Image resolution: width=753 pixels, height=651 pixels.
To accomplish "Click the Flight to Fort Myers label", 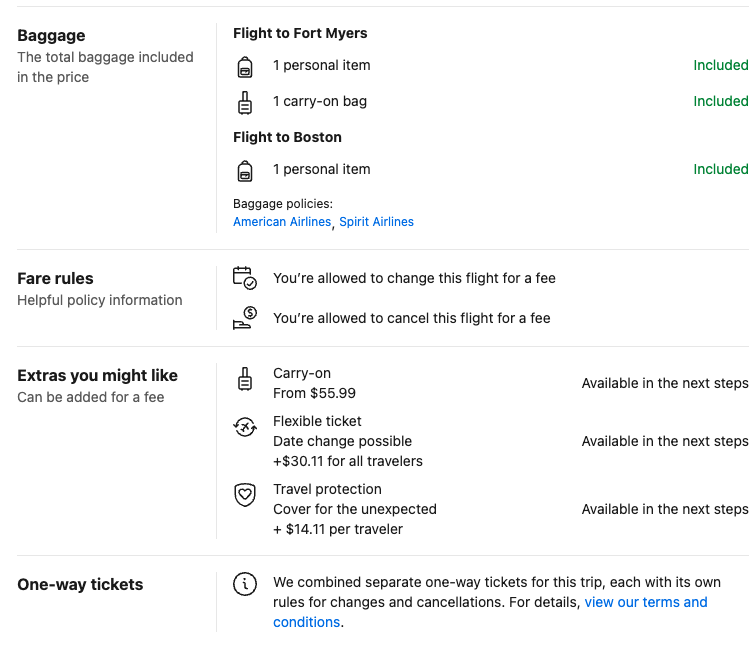I will (300, 33).
